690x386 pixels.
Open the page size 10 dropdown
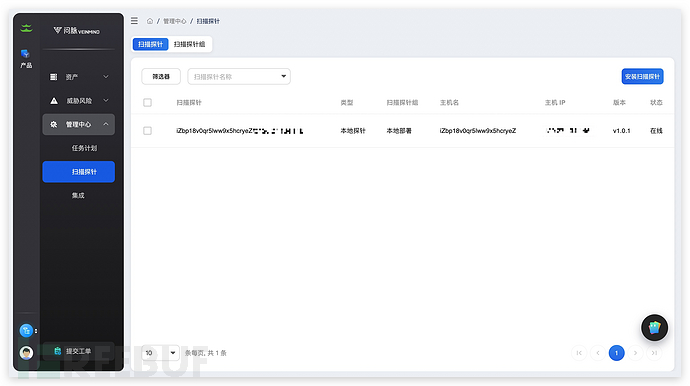160,353
